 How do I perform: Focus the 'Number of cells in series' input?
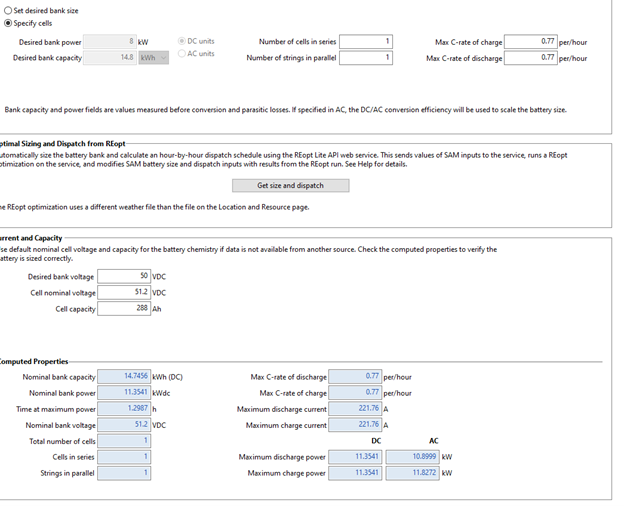click(x=366, y=42)
